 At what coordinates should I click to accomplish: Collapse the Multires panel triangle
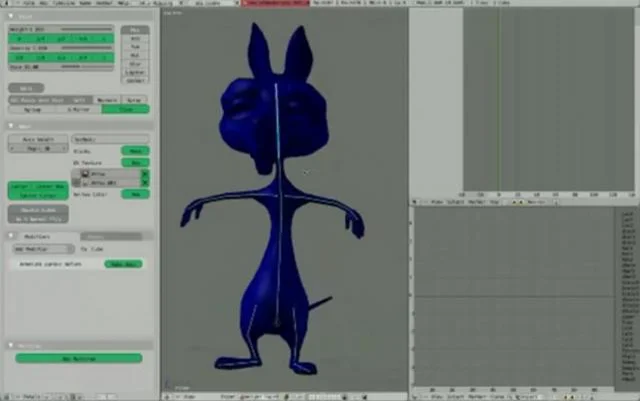pyautogui.click(x=11, y=345)
